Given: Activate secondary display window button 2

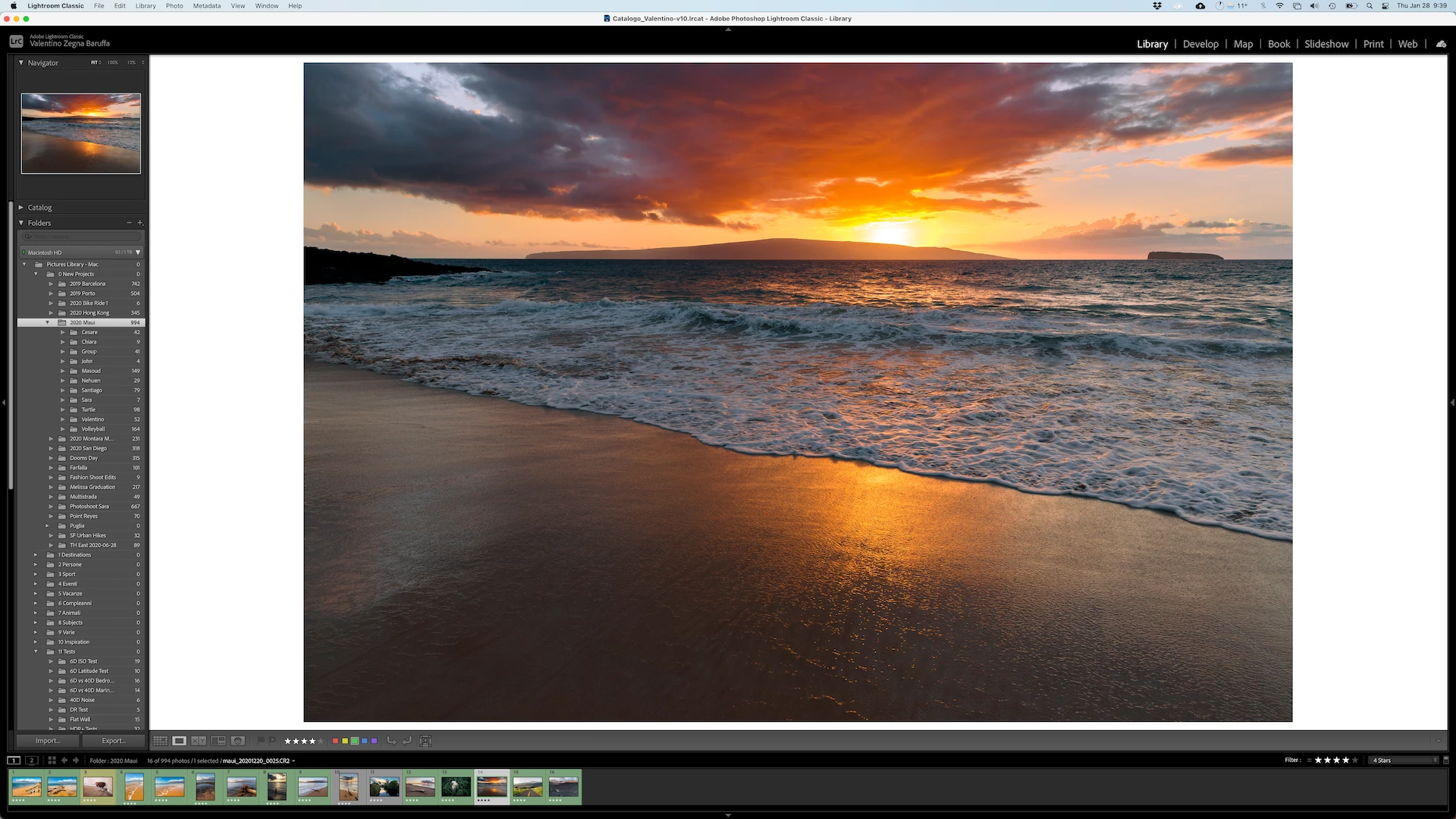Looking at the screenshot, I should point(32,761).
